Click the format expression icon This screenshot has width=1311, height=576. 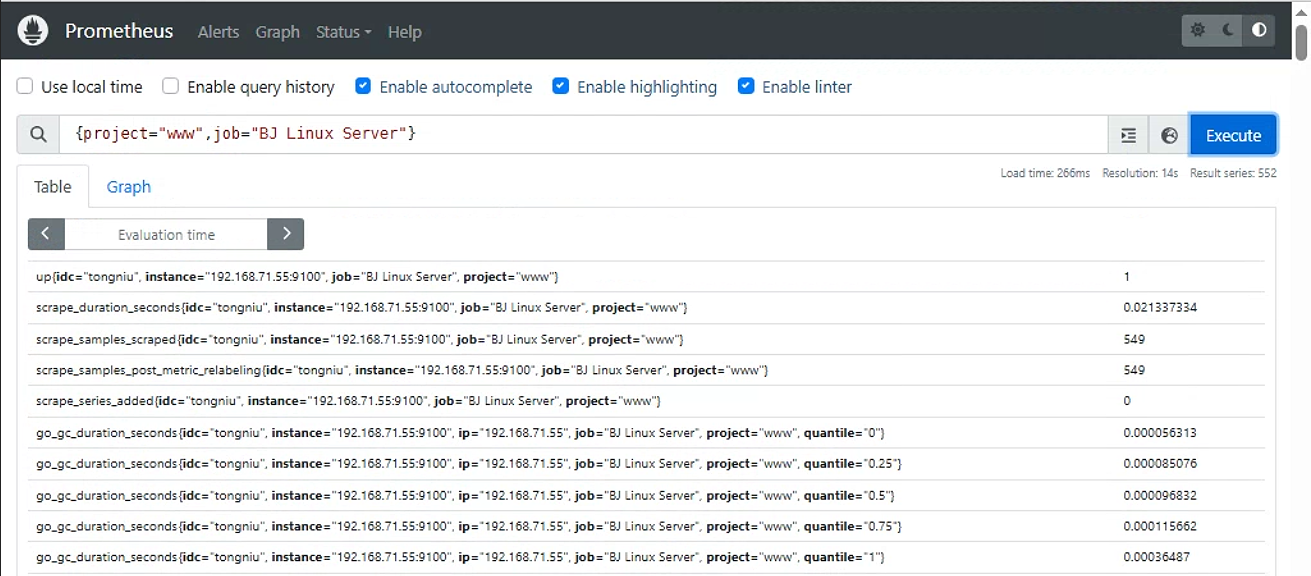click(1128, 135)
